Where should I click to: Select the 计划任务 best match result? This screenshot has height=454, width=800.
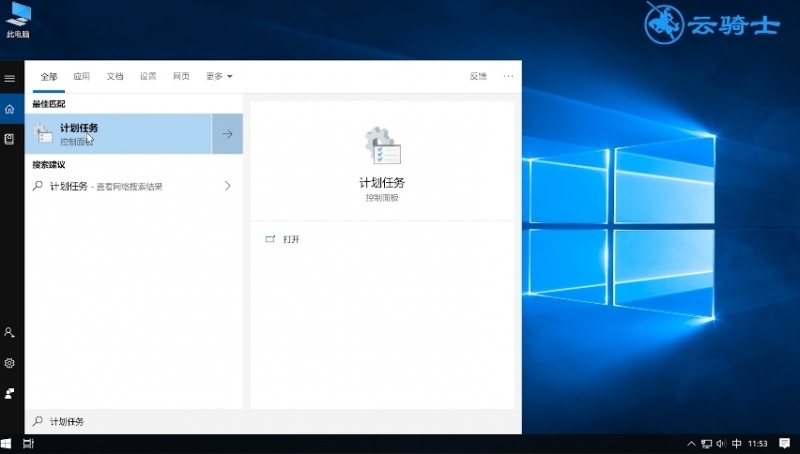118,134
